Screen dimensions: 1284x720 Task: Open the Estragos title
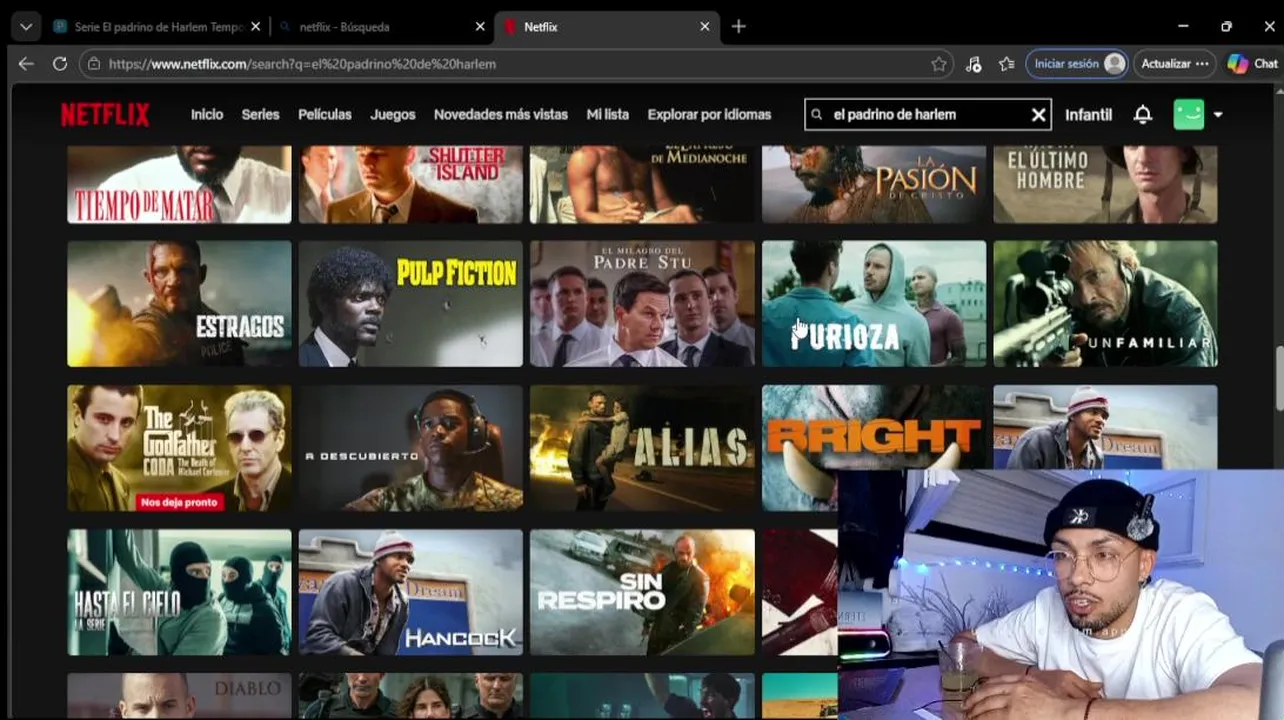(x=179, y=303)
